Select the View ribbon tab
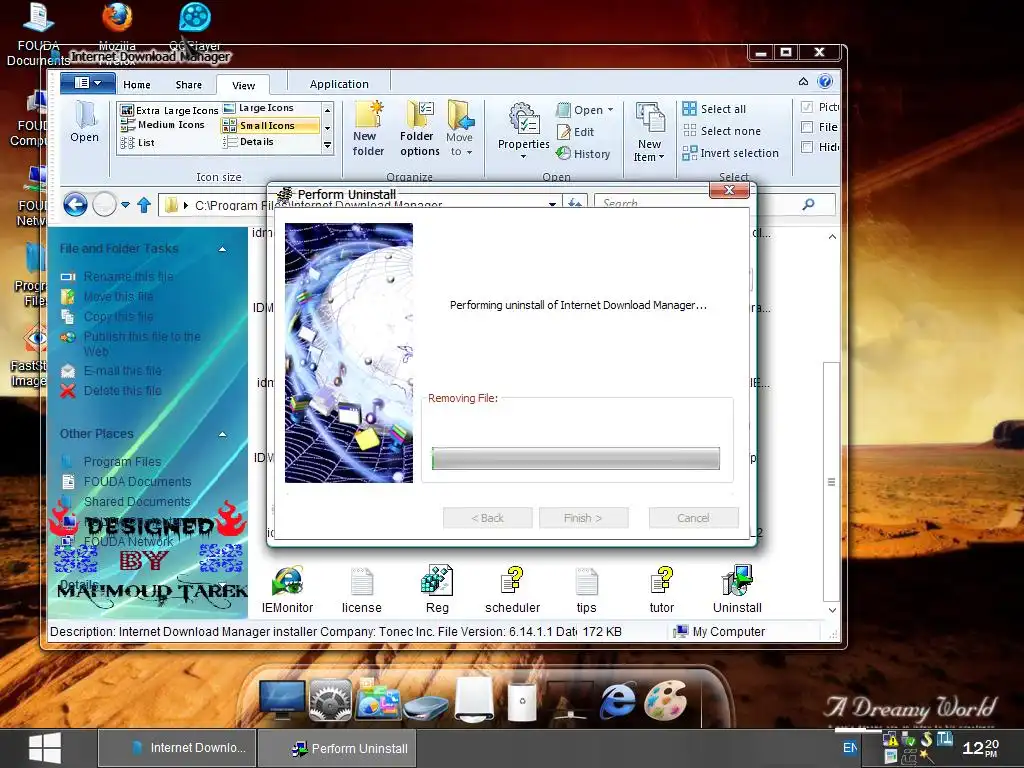The width and height of the screenshot is (1024, 768). [243, 85]
